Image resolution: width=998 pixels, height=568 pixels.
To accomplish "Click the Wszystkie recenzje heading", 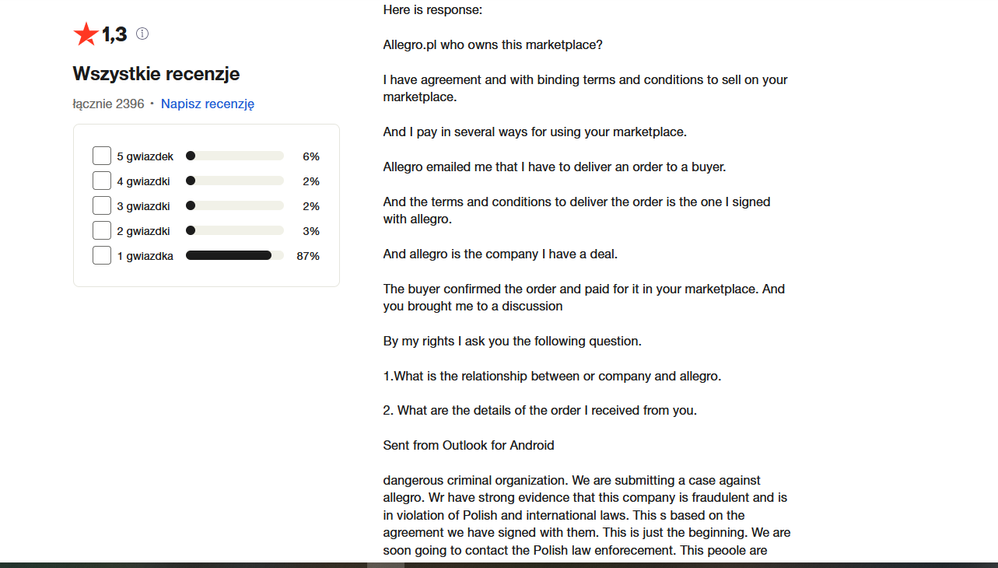I will point(156,73).
